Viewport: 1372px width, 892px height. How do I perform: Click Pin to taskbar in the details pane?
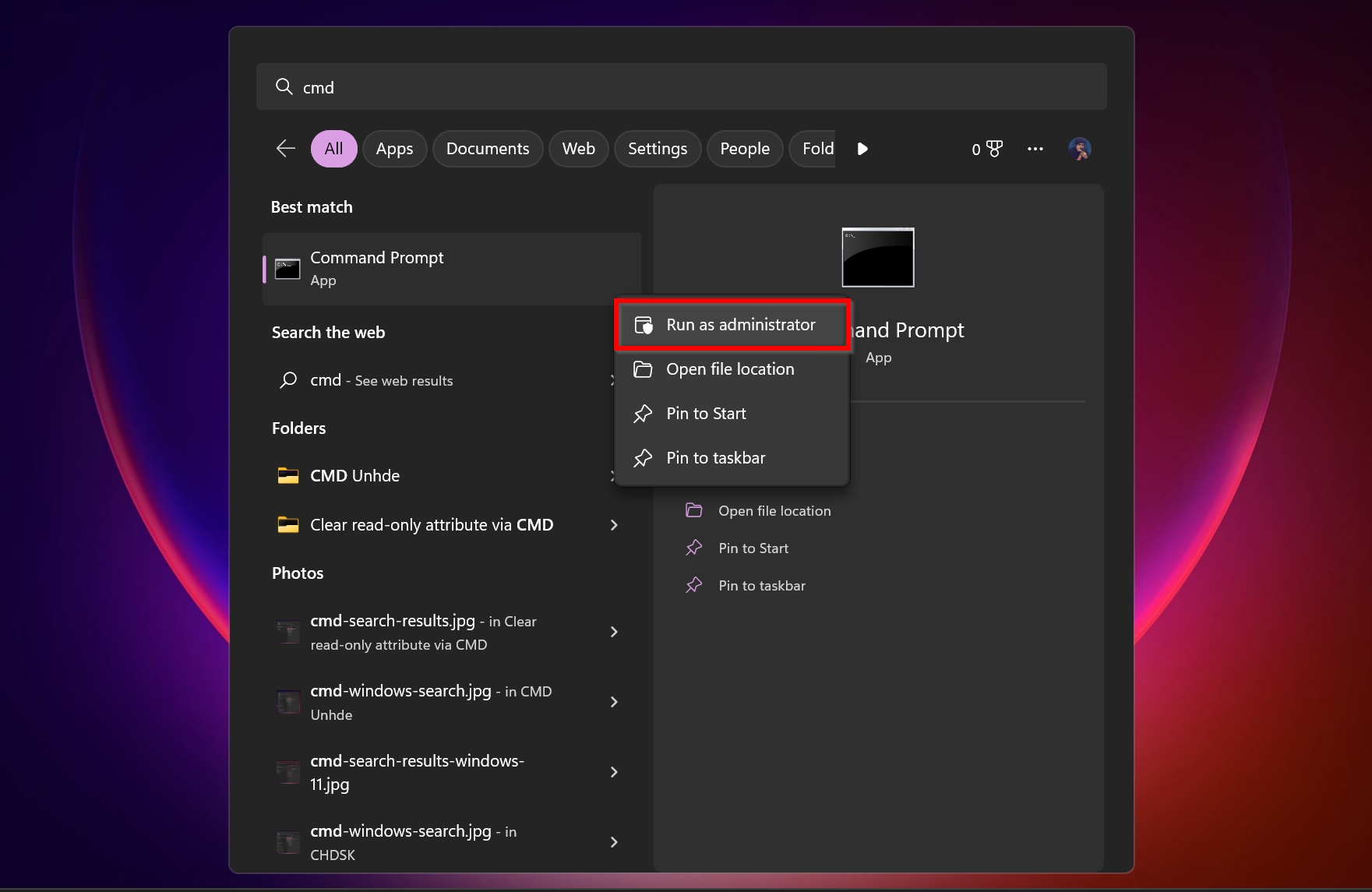pyautogui.click(x=762, y=585)
